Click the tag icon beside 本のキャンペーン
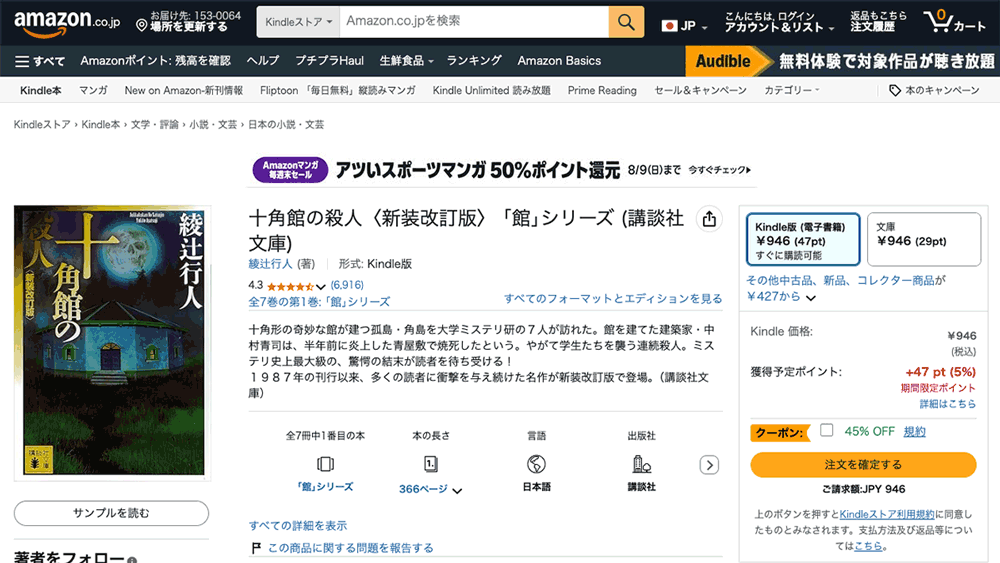This screenshot has width=1000, height=563. click(895, 91)
